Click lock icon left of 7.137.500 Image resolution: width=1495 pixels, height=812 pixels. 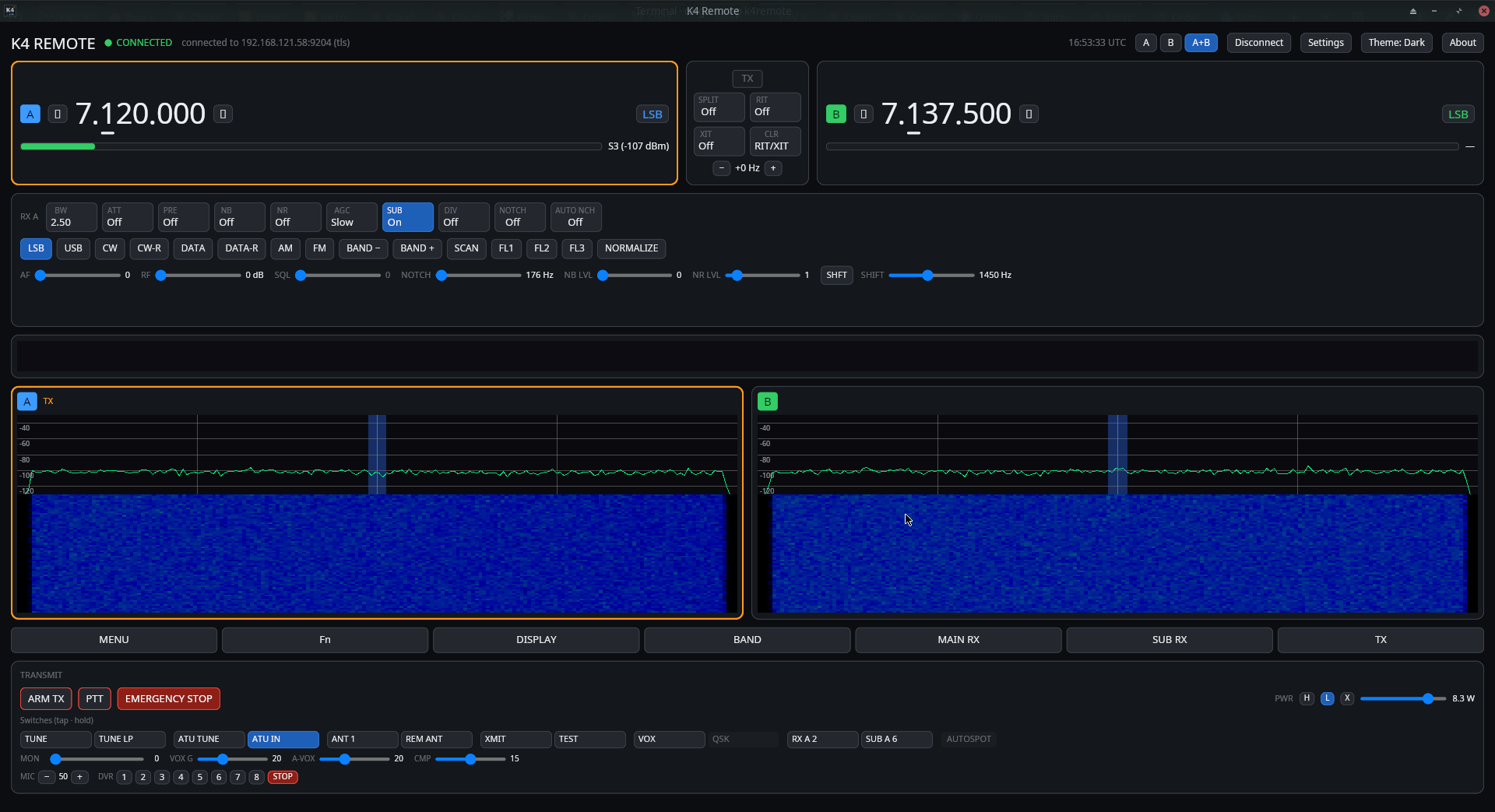864,114
